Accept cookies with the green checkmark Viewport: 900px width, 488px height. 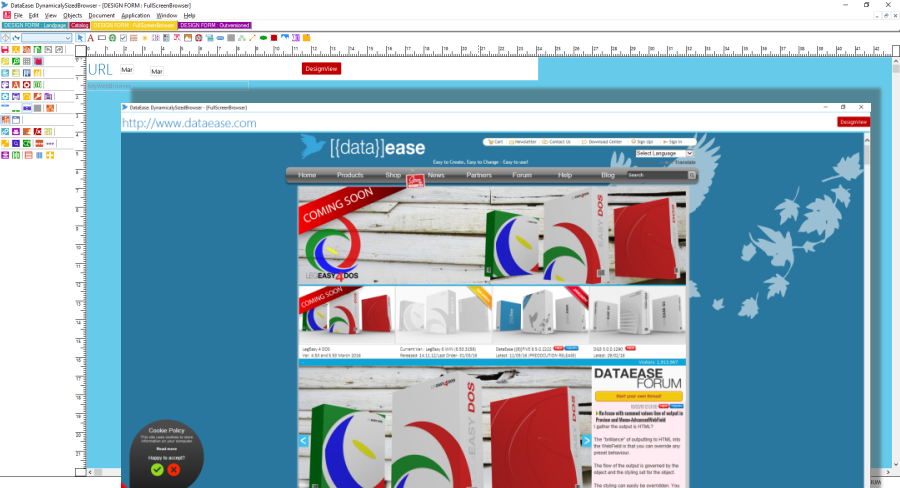(157, 470)
